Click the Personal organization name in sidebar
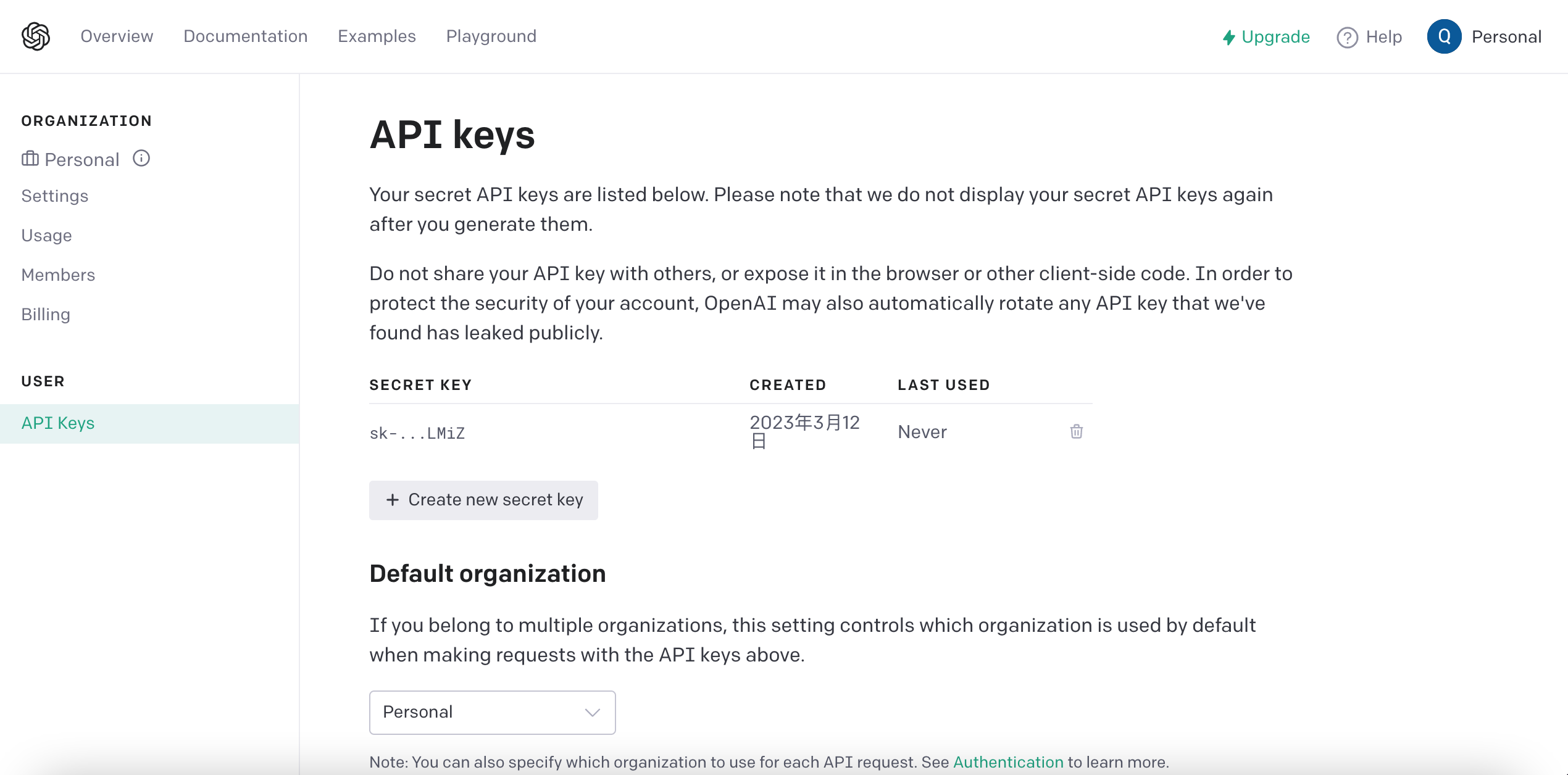 pos(81,160)
